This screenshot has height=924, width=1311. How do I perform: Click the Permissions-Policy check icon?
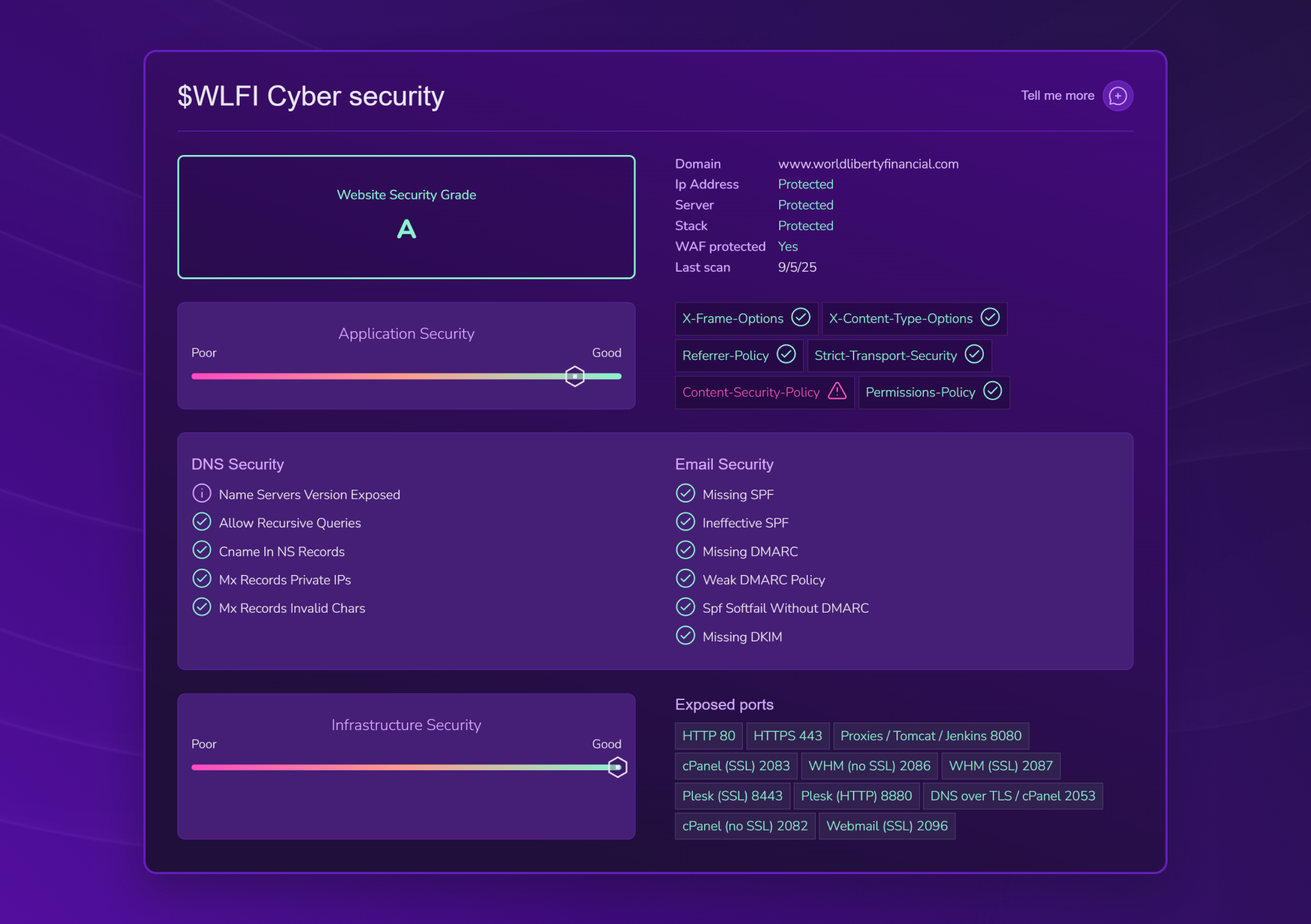[x=993, y=391]
